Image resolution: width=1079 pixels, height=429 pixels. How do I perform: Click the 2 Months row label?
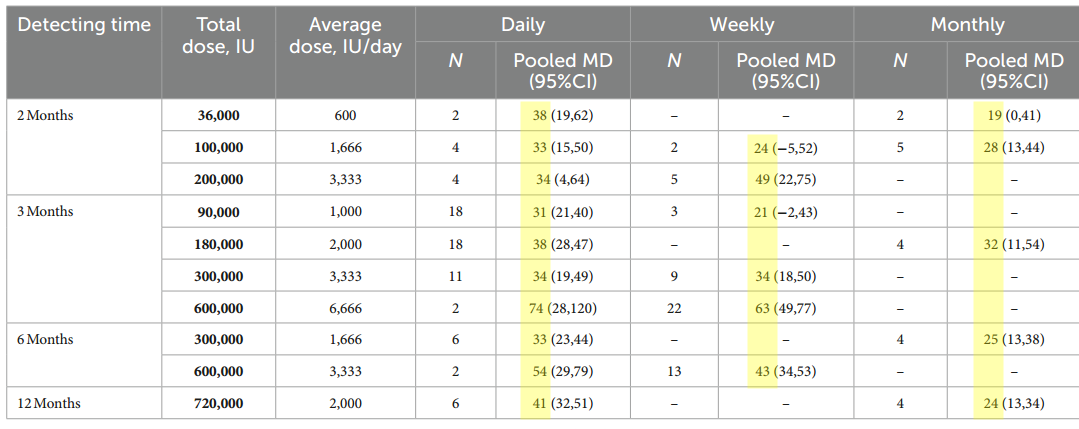coord(46,115)
